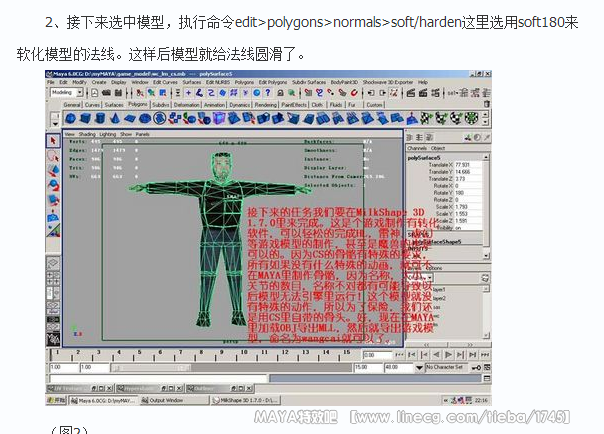Click the New Scene icon on status line
The width and height of the screenshot is (604, 434).
pos(95,93)
